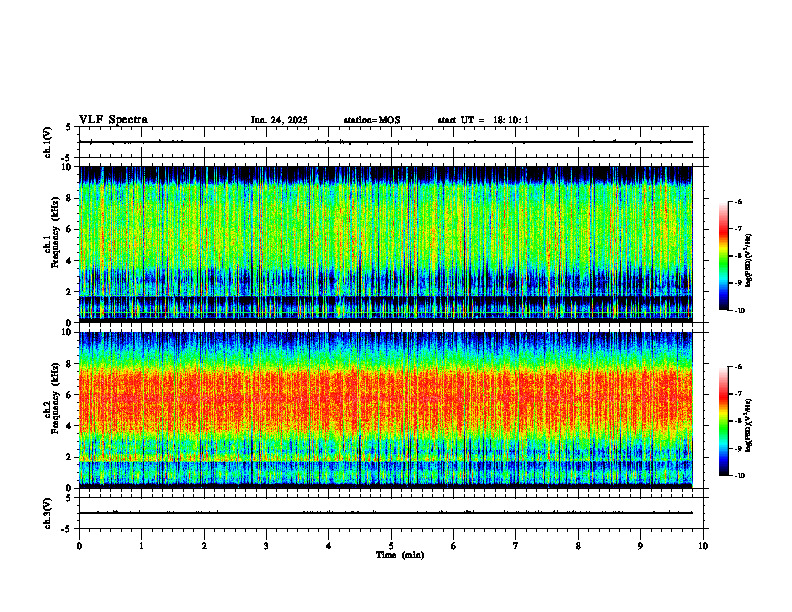Click time axis tick label "4"
The image size is (792, 612).
pyautogui.click(x=328, y=546)
